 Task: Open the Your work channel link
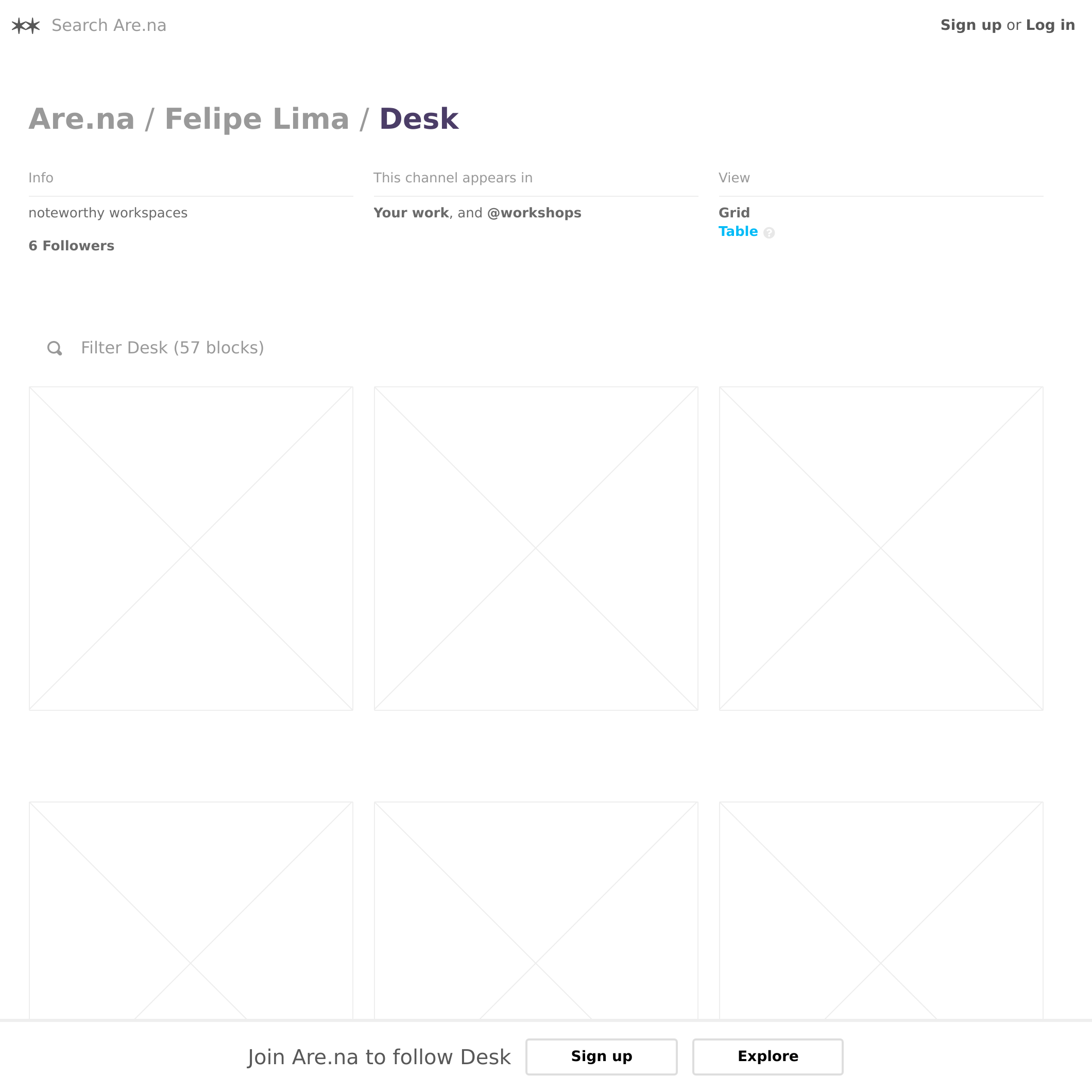411,213
